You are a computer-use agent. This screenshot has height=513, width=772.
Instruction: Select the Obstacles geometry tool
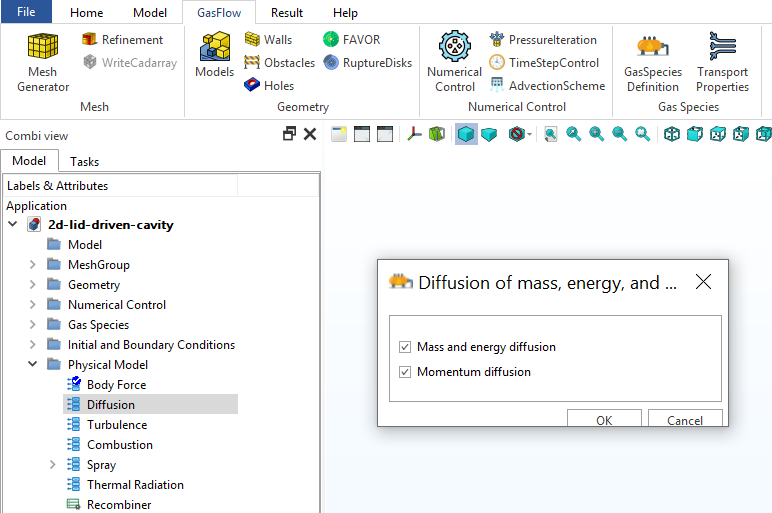[279, 63]
